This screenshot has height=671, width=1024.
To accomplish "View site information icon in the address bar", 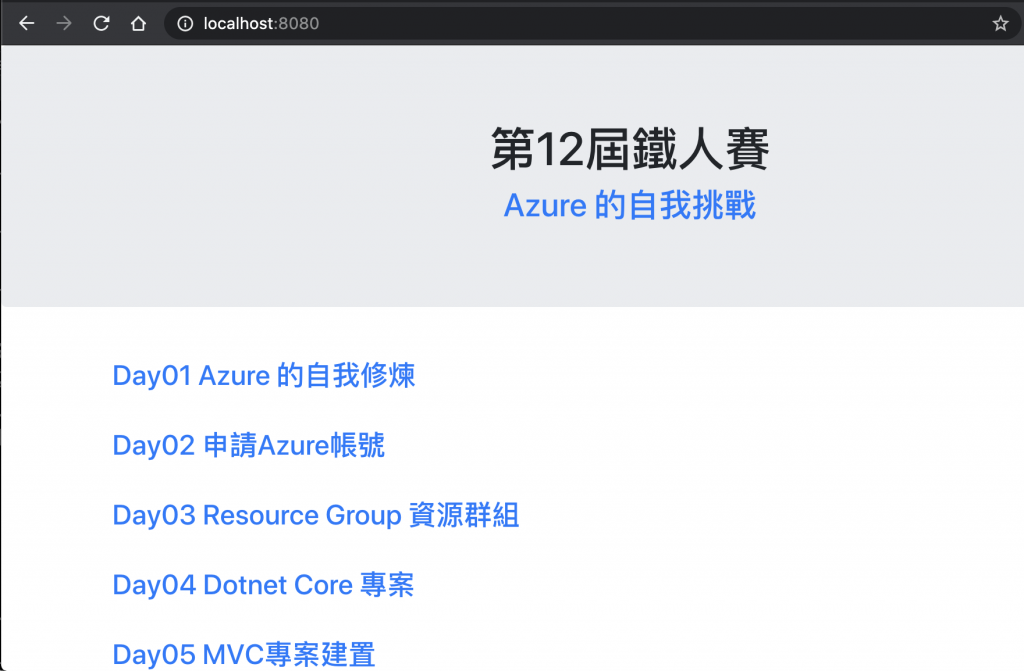I will coord(185,24).
